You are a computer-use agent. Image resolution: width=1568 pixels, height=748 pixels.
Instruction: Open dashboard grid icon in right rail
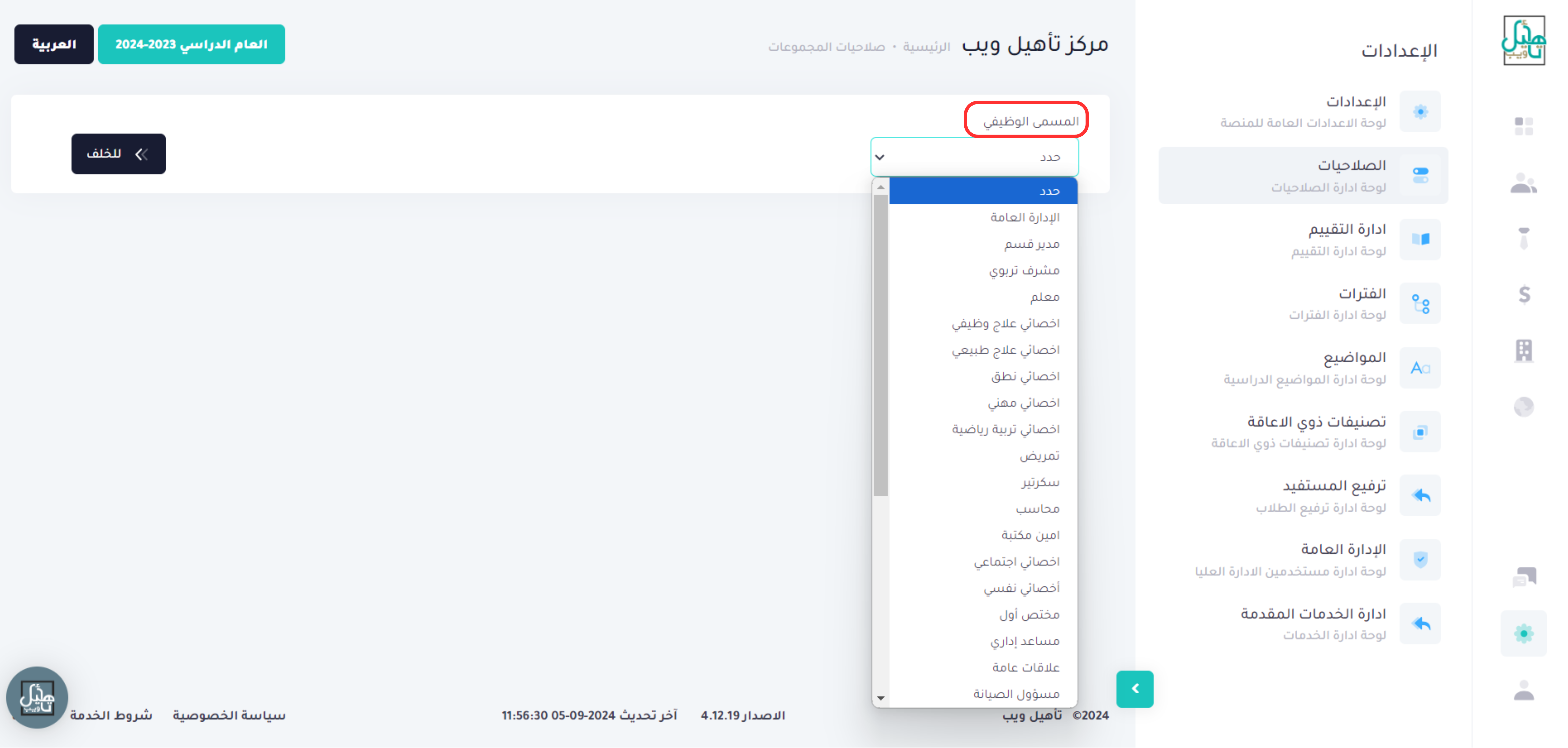[1524, 126]
